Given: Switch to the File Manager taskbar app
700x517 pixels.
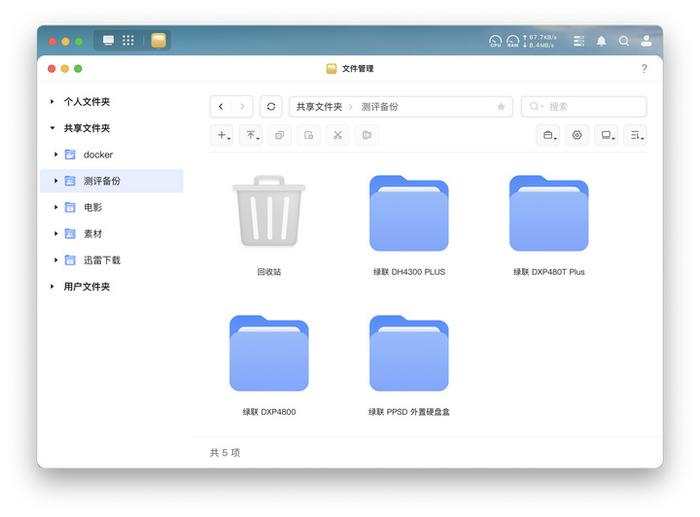Looking at the screenshot, I should tap(158, 41).
